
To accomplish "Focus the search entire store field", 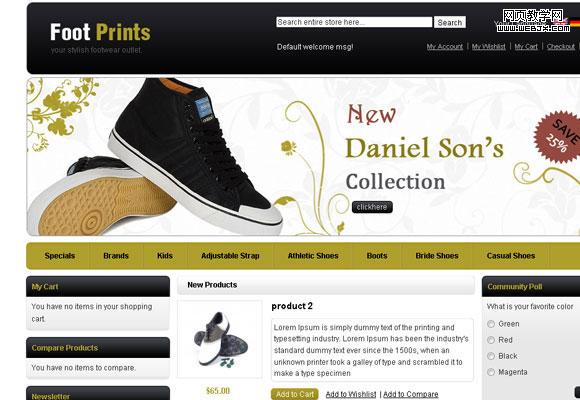I will [x=354, y=22].
